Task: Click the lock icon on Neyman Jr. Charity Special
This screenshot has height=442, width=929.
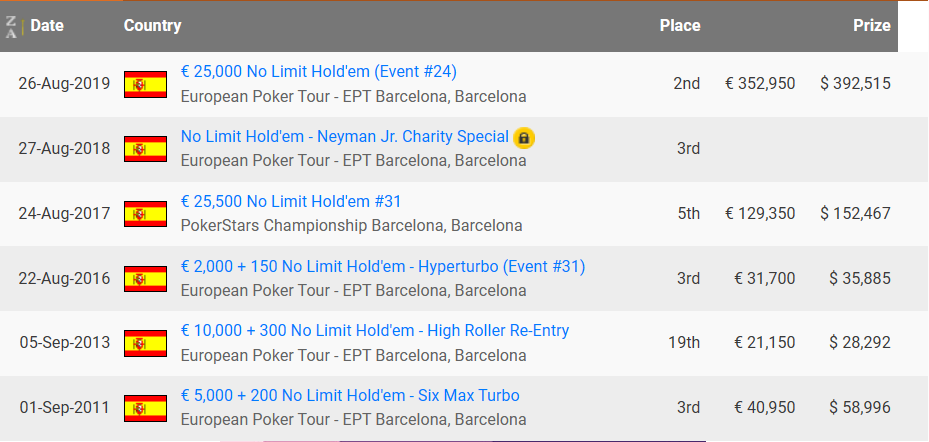Action: click(x=524, y=138)
